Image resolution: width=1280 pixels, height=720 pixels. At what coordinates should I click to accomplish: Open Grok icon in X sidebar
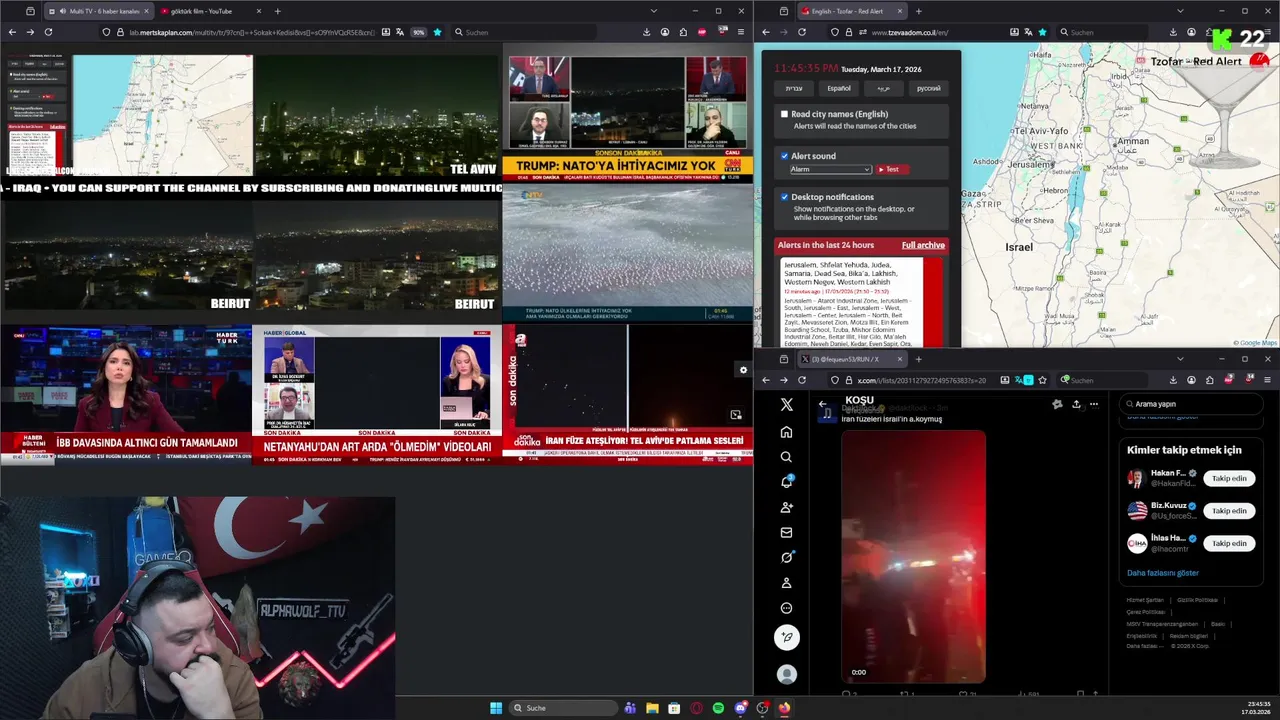787,558
